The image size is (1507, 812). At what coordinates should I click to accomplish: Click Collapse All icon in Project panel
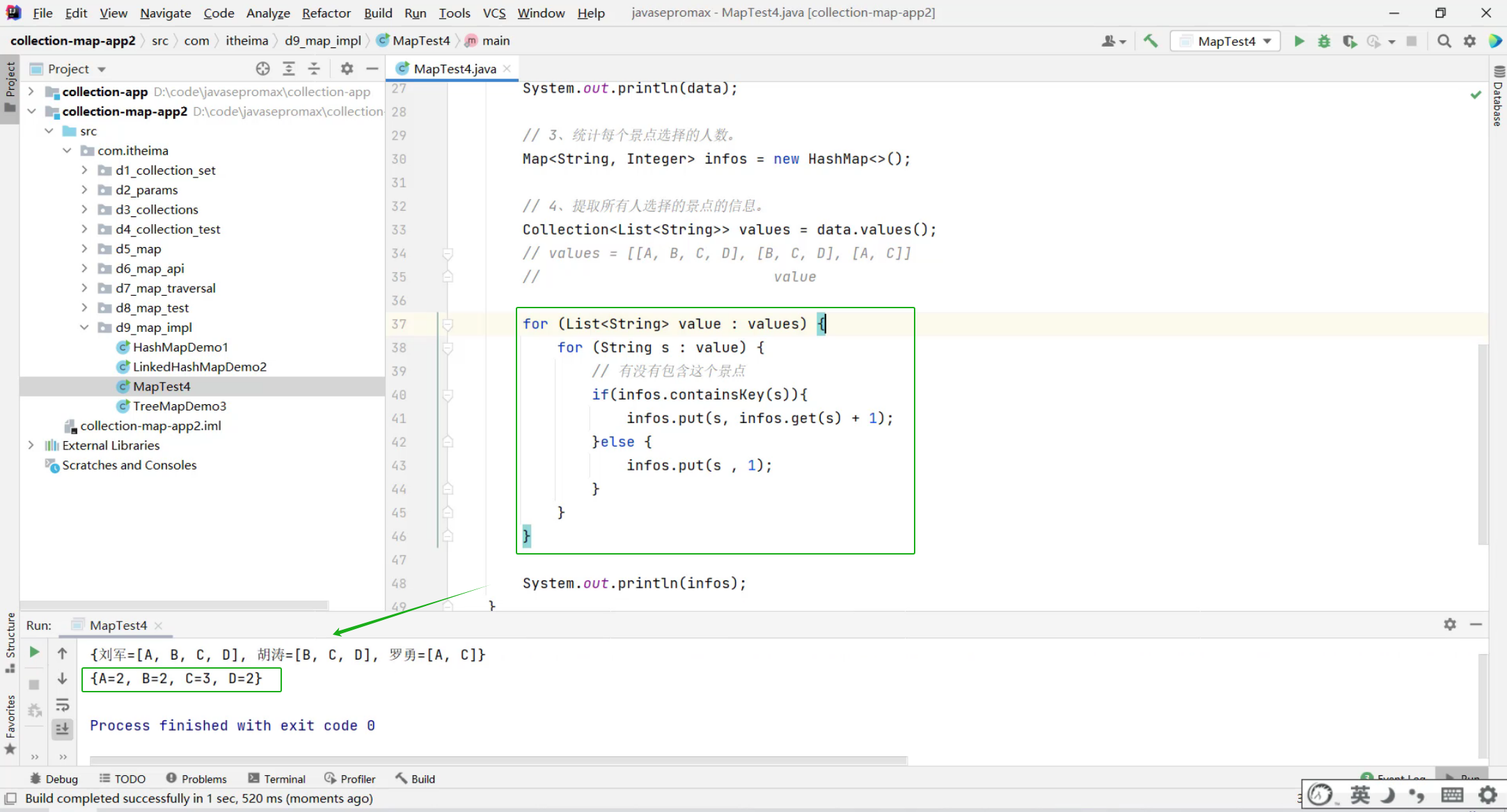coord(314,68)
